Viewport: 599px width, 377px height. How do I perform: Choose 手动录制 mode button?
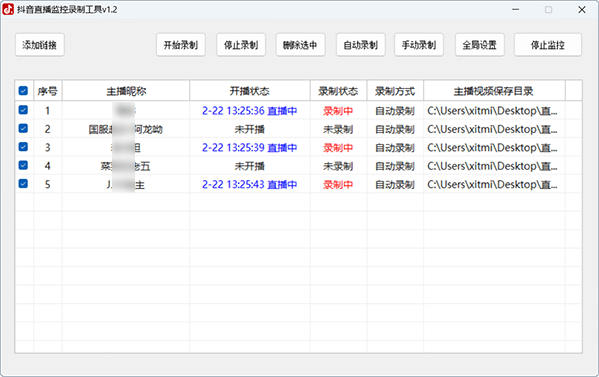click(x=419, y=45)
